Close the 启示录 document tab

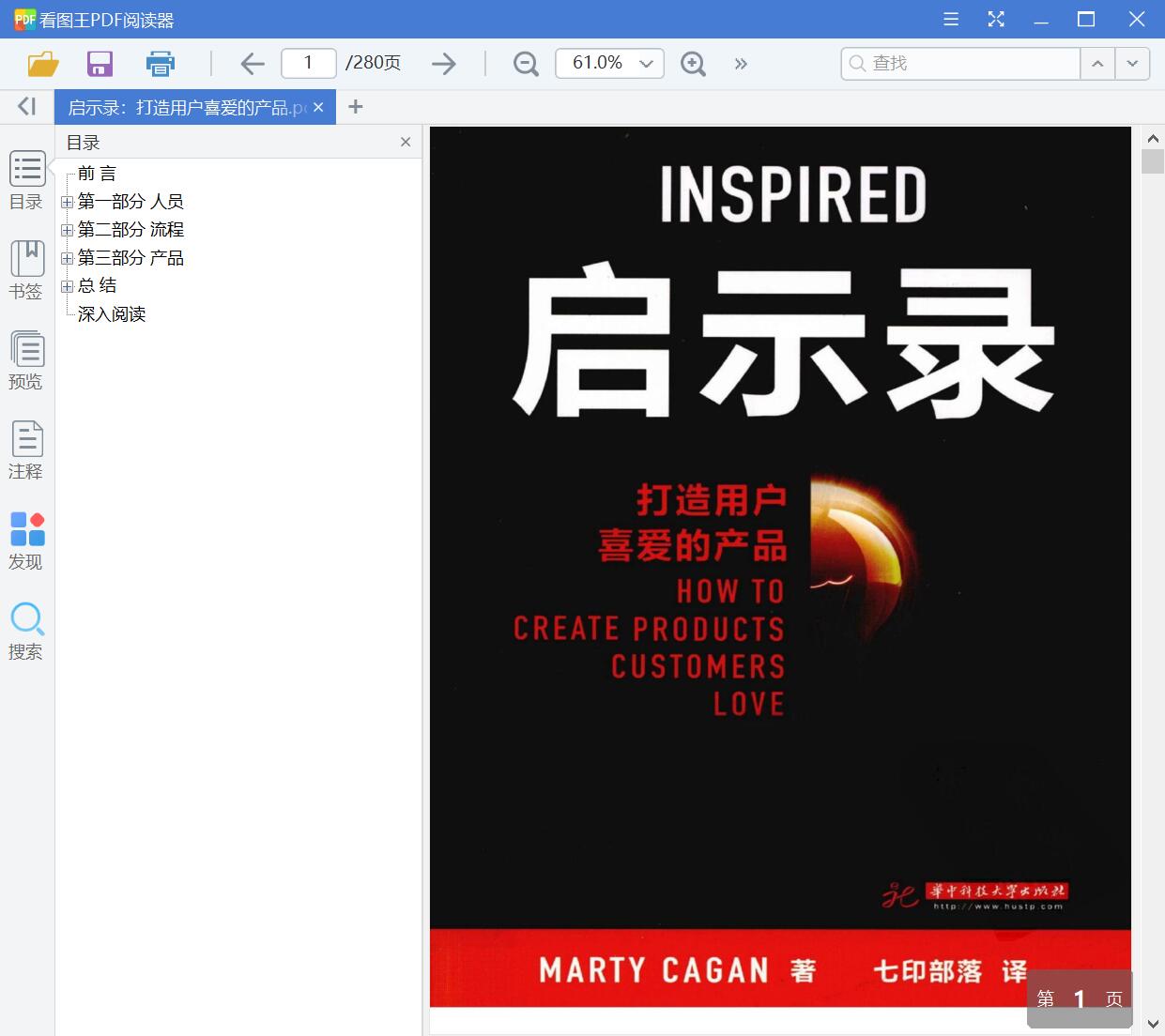[318, 107]
